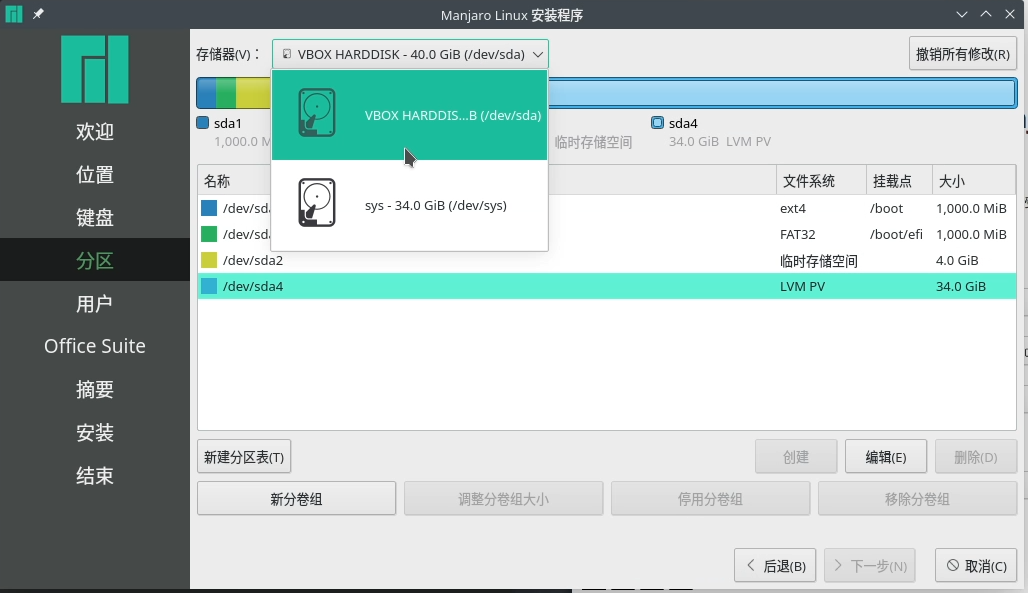This screenshot has width=1028, height=593.
Task: Choose sys - 34.0 GiB (/dev/sys) option
Action: (x=410, y=205)
